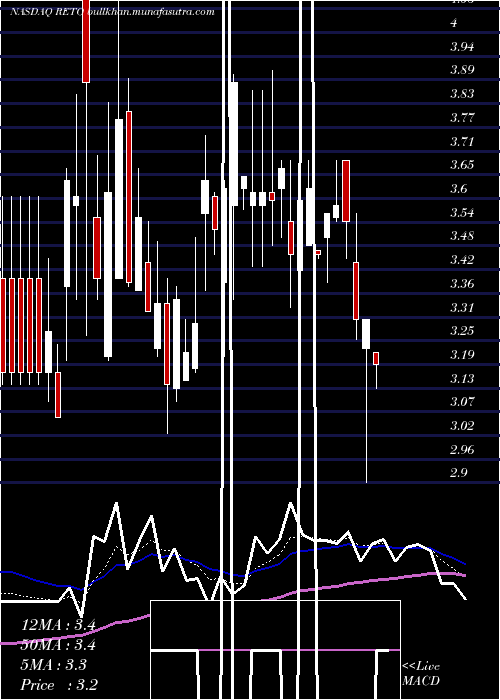Click the price axis label 2.9
Viewport: 500px width, 700px height.
[459, 472]
